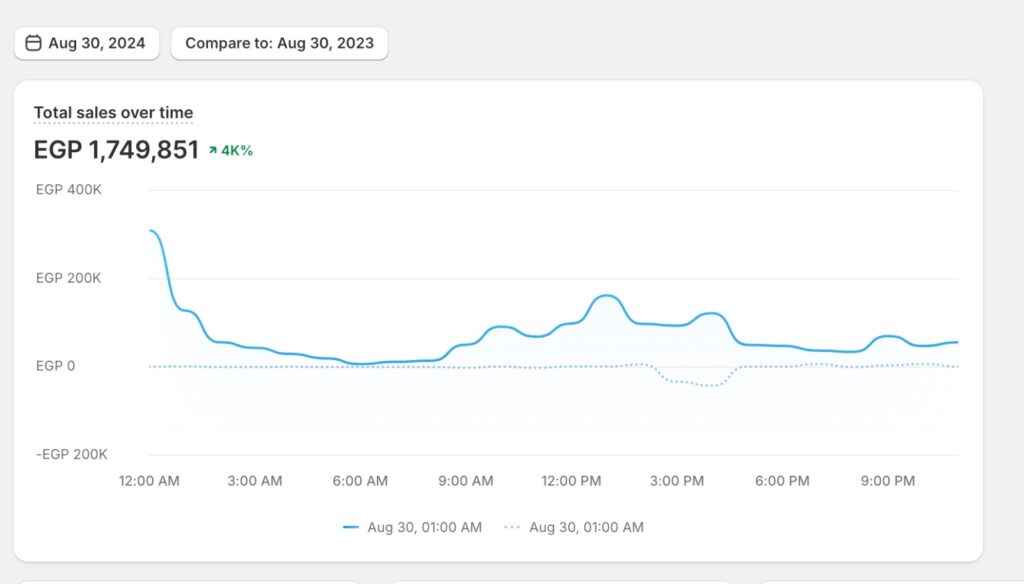Click the 12:00 AM x-axis label

coord(149,481)
